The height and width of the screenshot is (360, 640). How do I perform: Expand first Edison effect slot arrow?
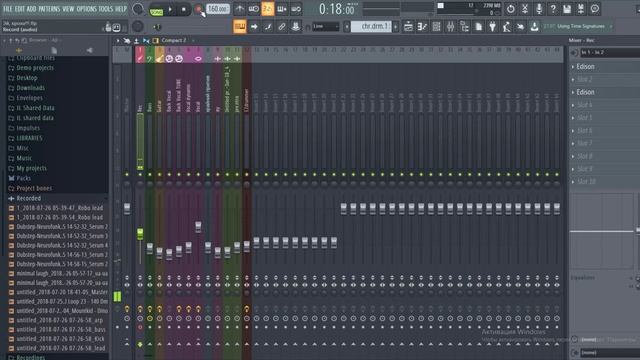(573, 67)
